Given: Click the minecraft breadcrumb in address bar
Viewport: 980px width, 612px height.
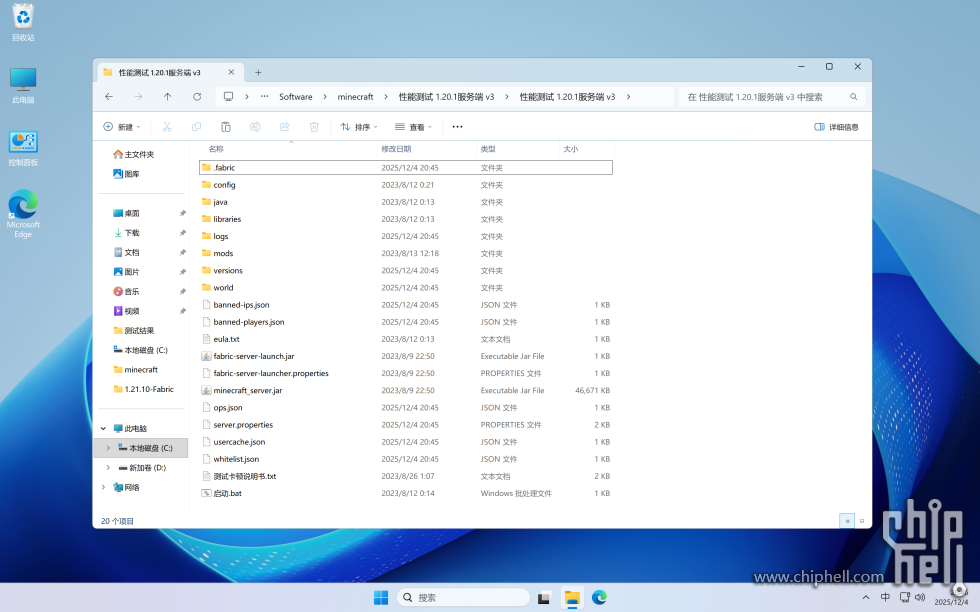Looking at the screenshot, I should point(355,97).
